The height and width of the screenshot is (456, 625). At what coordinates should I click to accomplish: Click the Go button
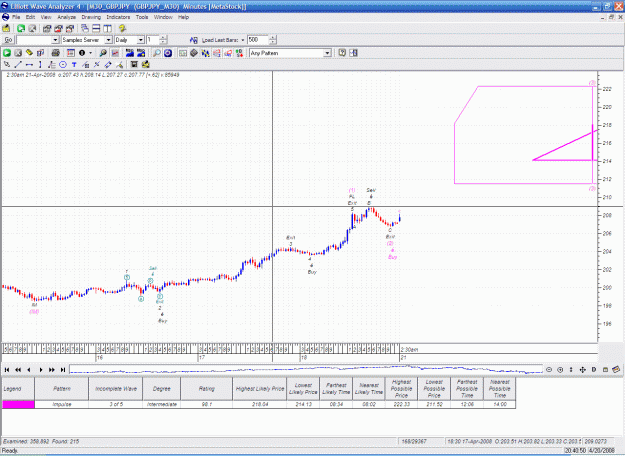pyautogui.click(x=8, y=40)
